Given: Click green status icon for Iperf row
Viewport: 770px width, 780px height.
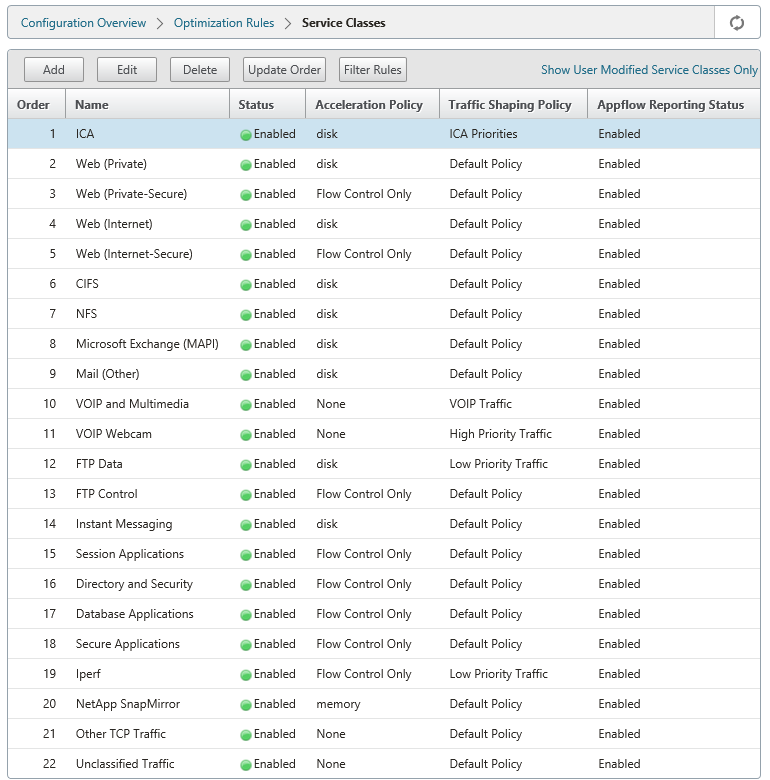Looking at the screenshot, I should (x=246, y=675).
